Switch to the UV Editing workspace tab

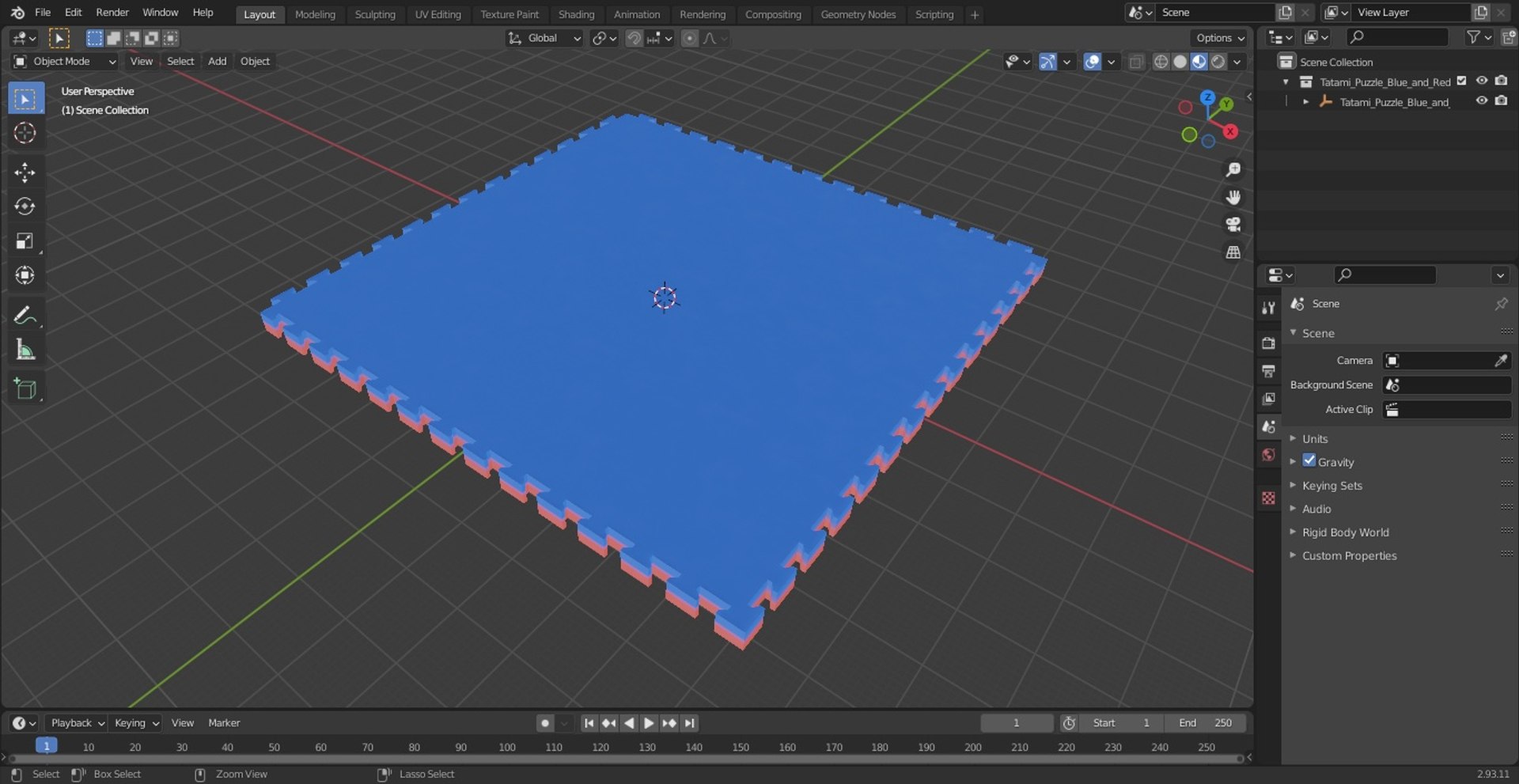pyautogui.click(x=438, y=14)
